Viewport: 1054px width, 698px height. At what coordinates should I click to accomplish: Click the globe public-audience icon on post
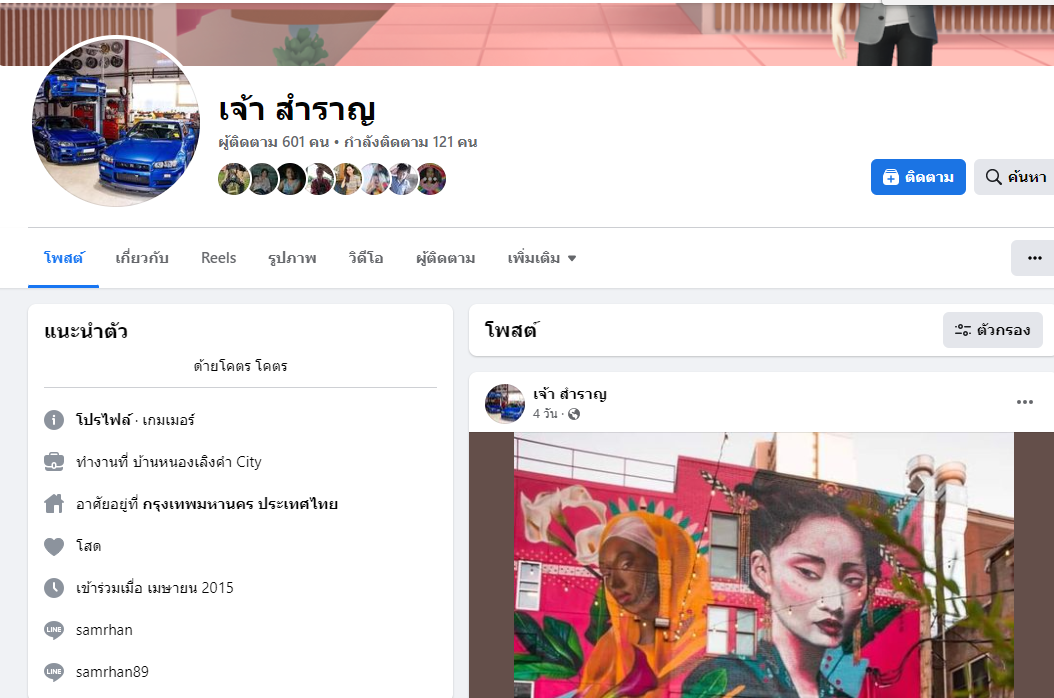click(x=573, y=414)
